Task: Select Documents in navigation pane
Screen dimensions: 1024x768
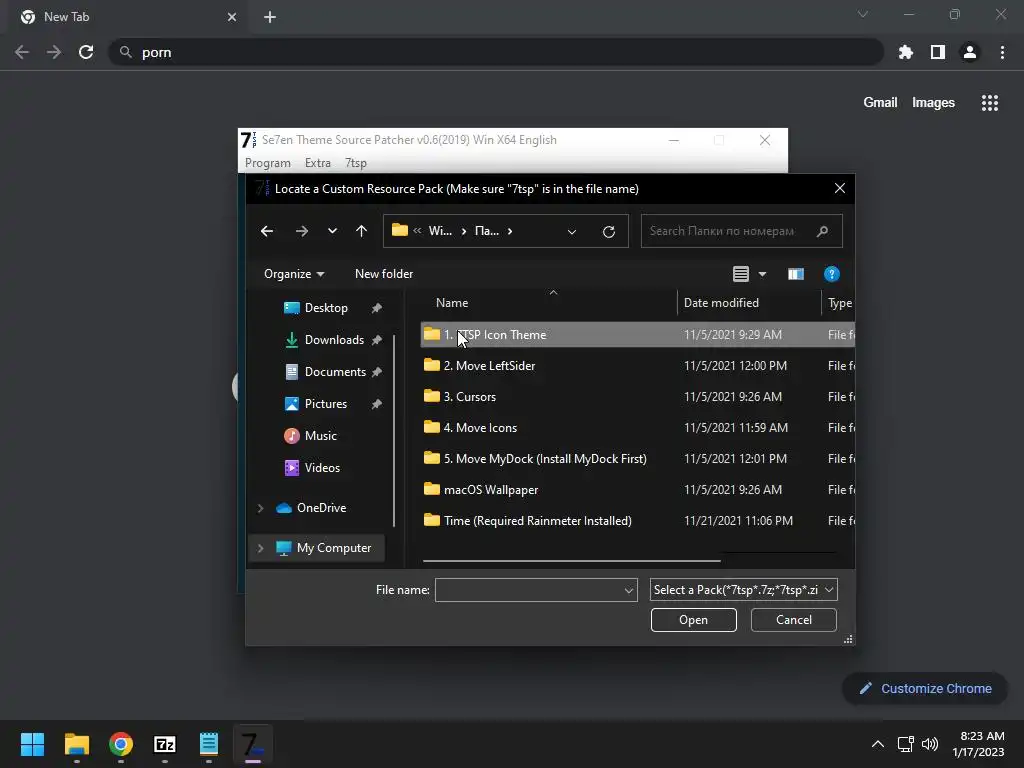Action: tap(335, 372)
